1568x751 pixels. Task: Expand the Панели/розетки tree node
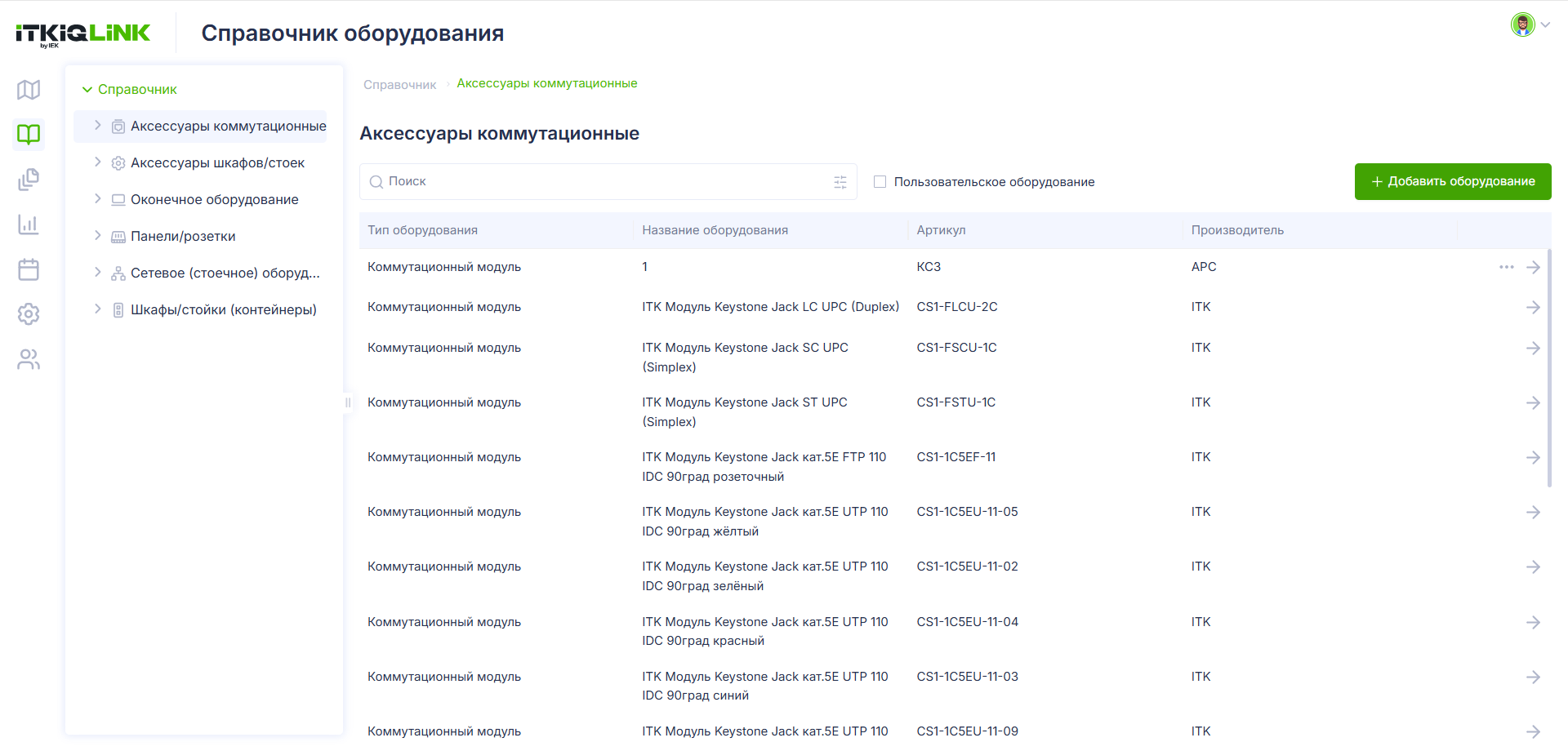97,236
